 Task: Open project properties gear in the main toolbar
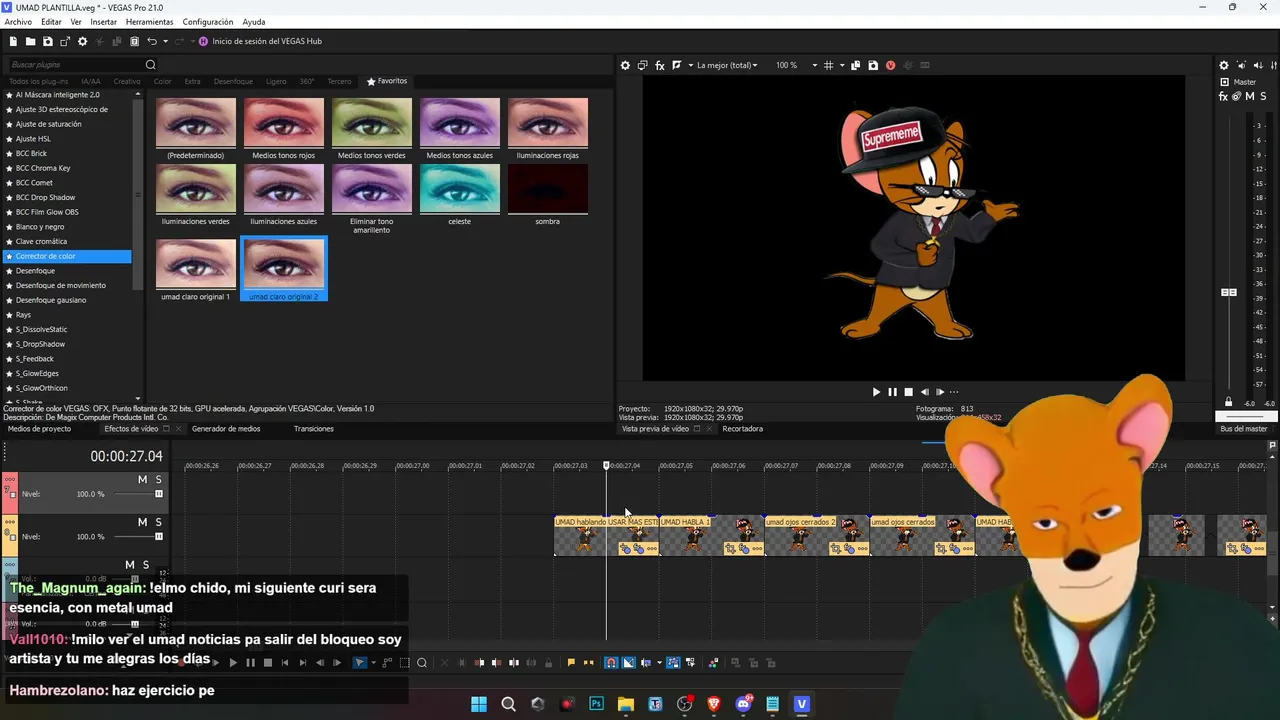coord(83,41)
